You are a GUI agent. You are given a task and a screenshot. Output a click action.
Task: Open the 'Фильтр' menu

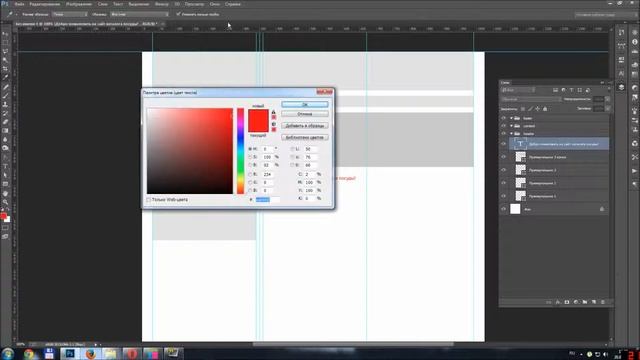pyautogui.click(x=162, y=4)
